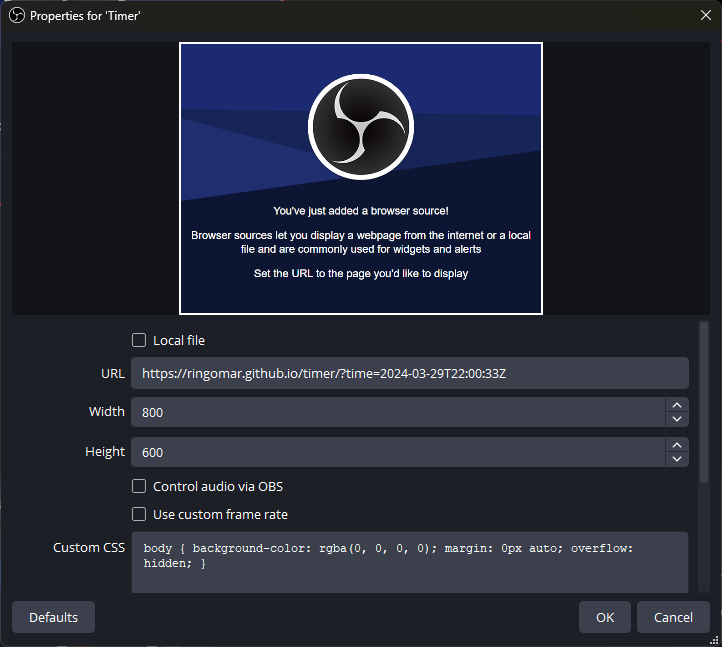Viewport: 722px width, 647px height.
Task: Increase Height with the up arrow
Action: coord(677,445)
